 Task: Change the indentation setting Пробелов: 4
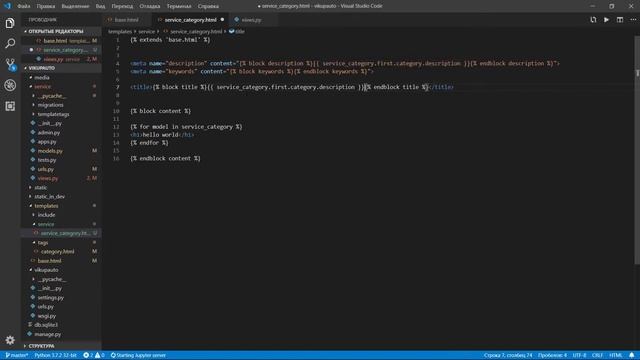pyautogui.click(x=552, y=355)
